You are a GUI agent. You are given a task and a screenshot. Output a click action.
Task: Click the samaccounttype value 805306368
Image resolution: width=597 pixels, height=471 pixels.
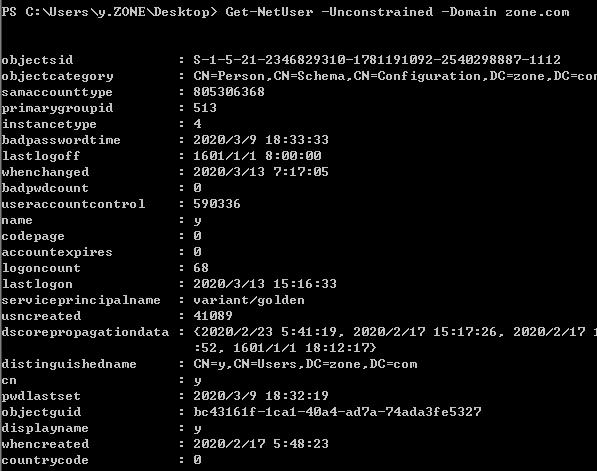229,92
